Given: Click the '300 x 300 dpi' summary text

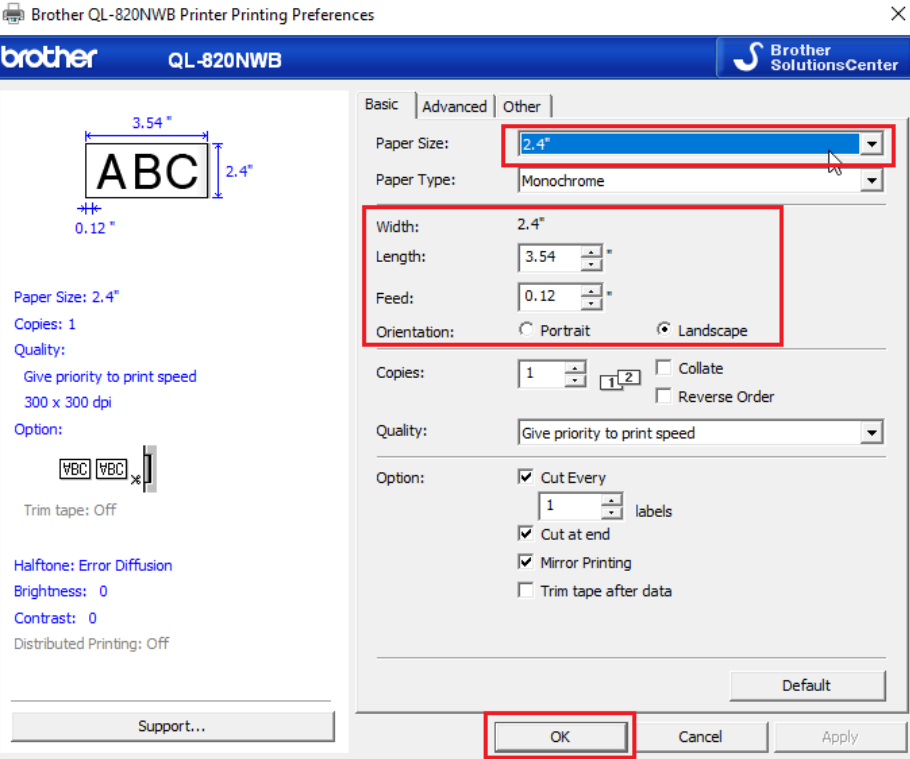Looking at the screenshot, I should (67, 402).
